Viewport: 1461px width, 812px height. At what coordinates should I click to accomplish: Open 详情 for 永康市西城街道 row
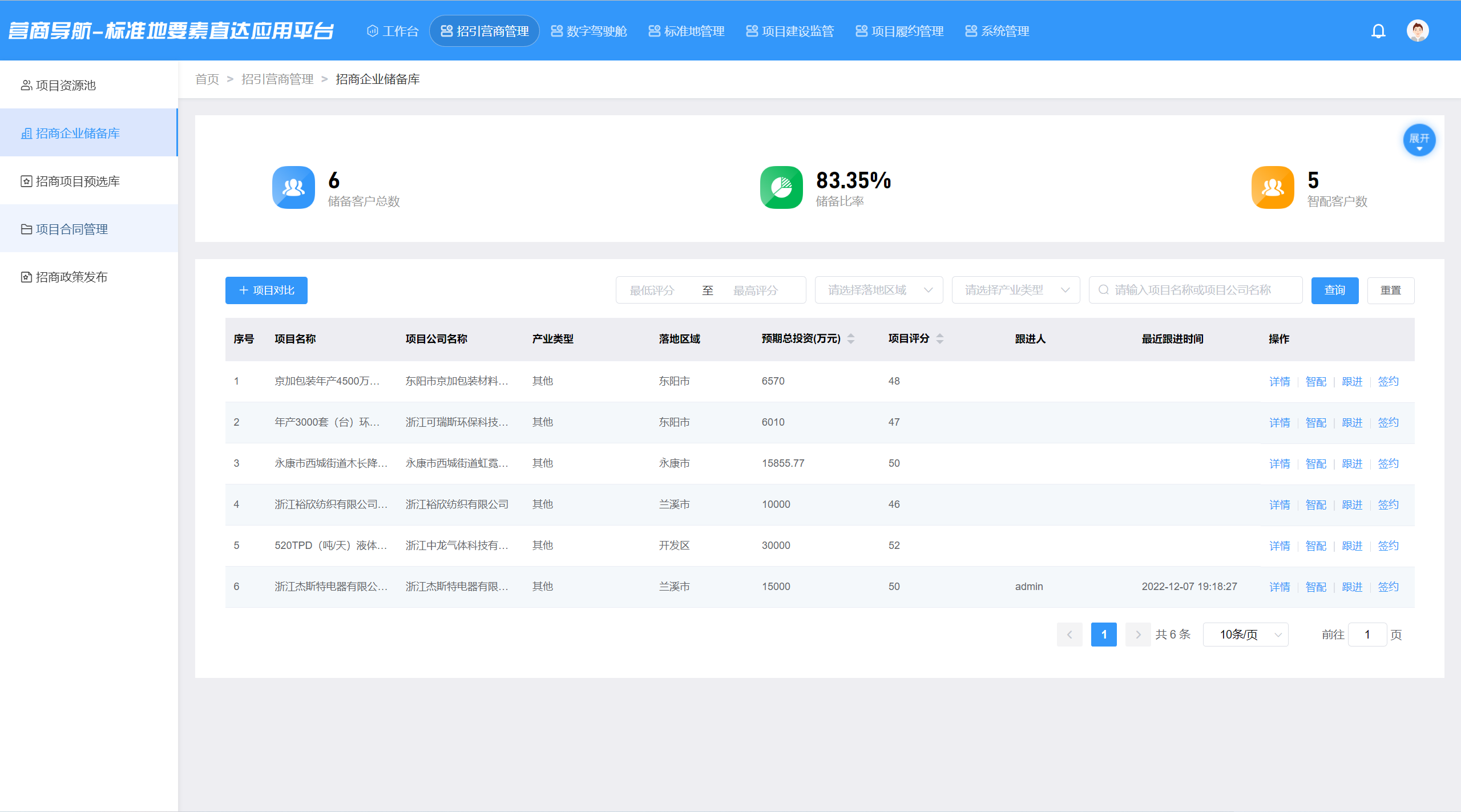1280,464
